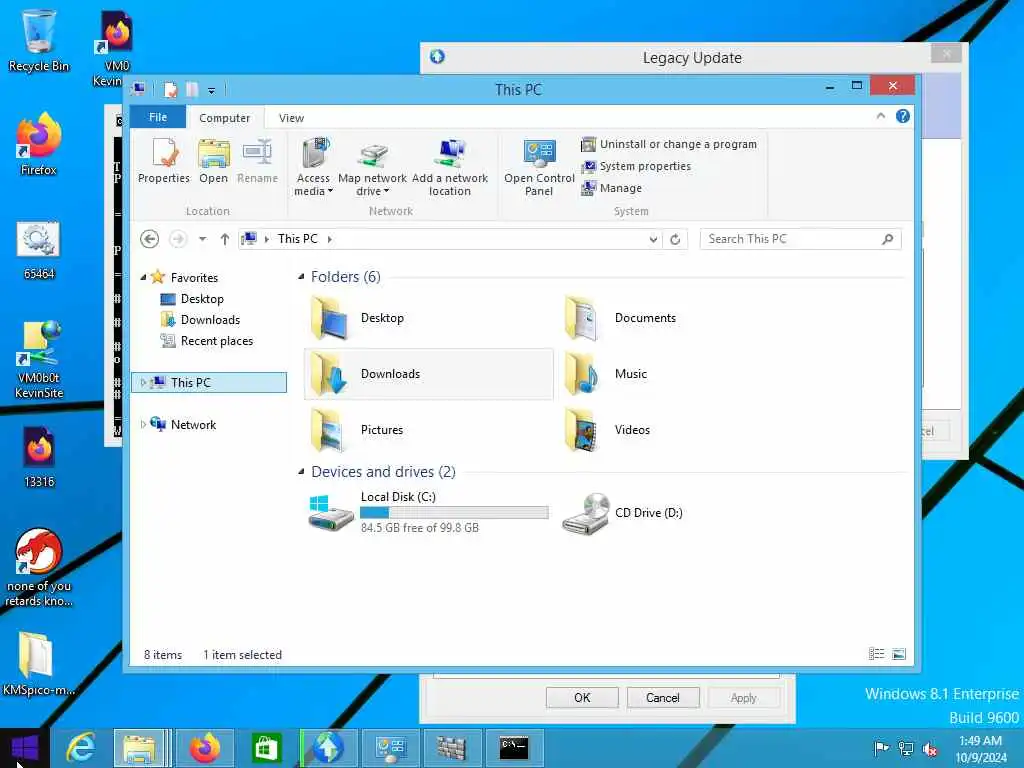Click the Search This PC field
Viewport: 1024px width, 768px height.
[x=800, y=239]
